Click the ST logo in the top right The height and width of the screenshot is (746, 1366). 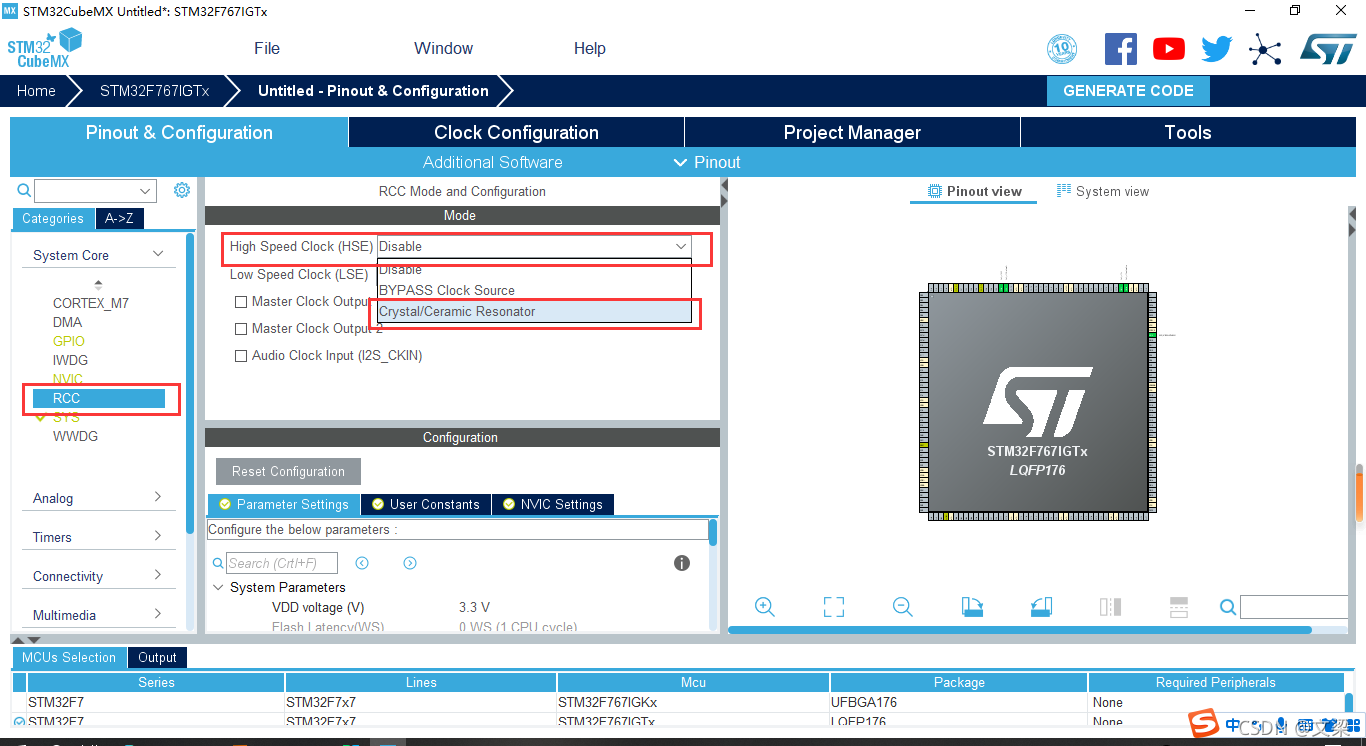coord(1328,47)
